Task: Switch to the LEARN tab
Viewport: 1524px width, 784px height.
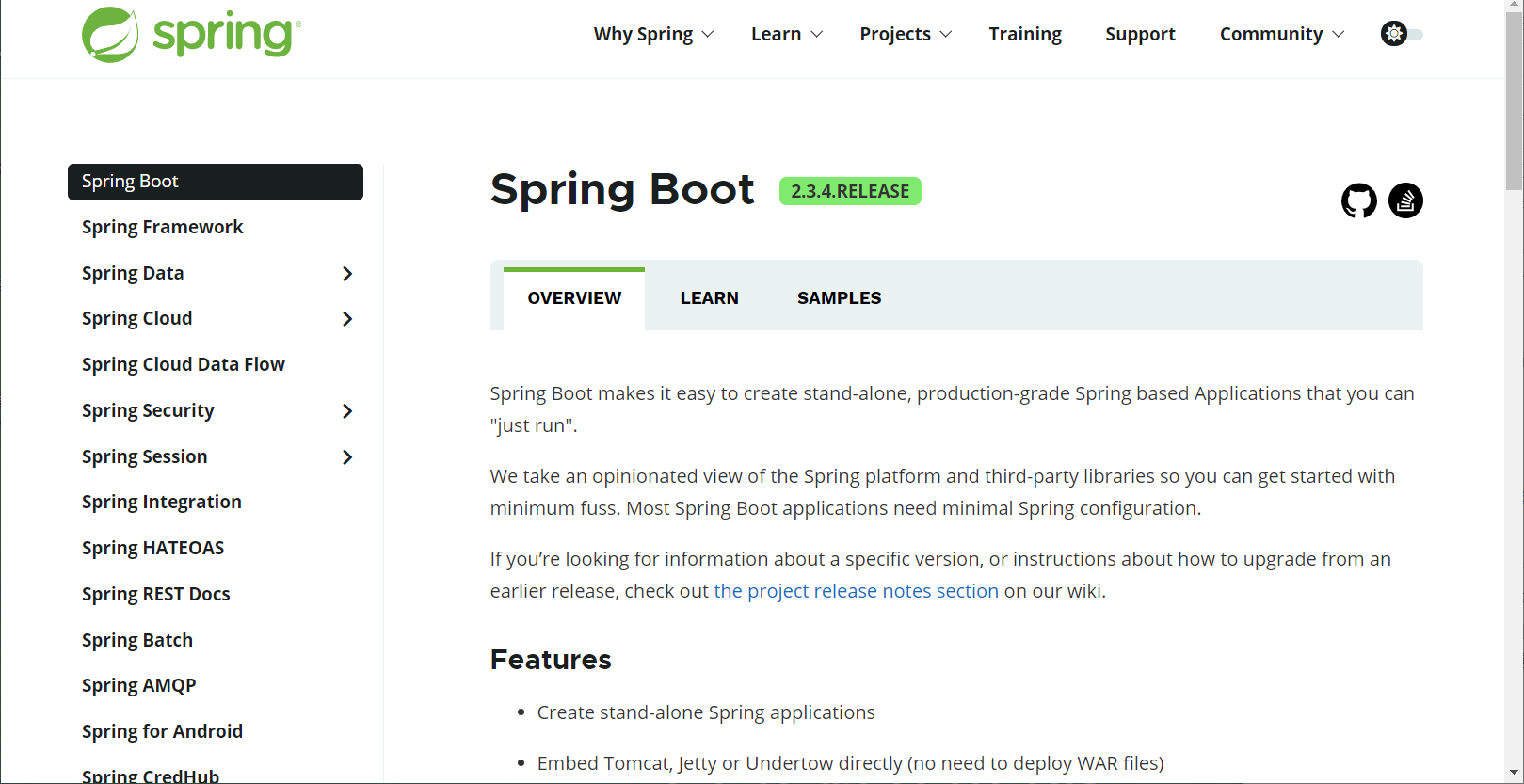Action: point(710,298)
